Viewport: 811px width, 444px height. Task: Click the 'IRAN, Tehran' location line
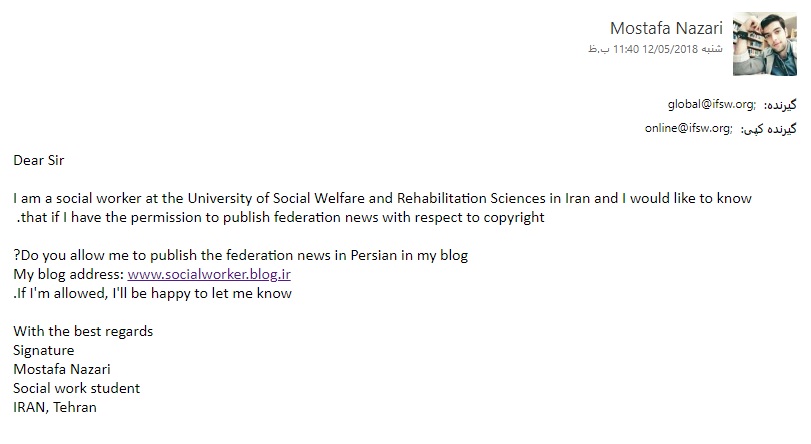(55, 407)
